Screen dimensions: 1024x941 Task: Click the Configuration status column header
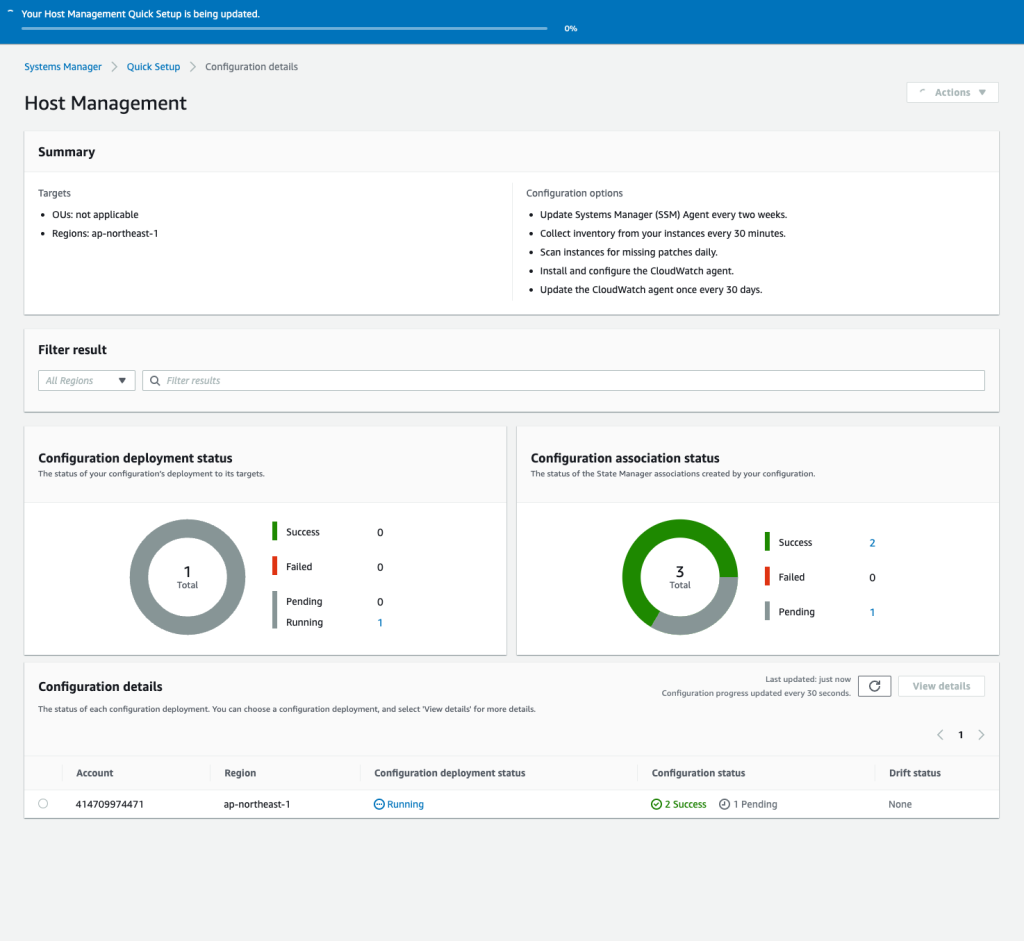[698, 773]
